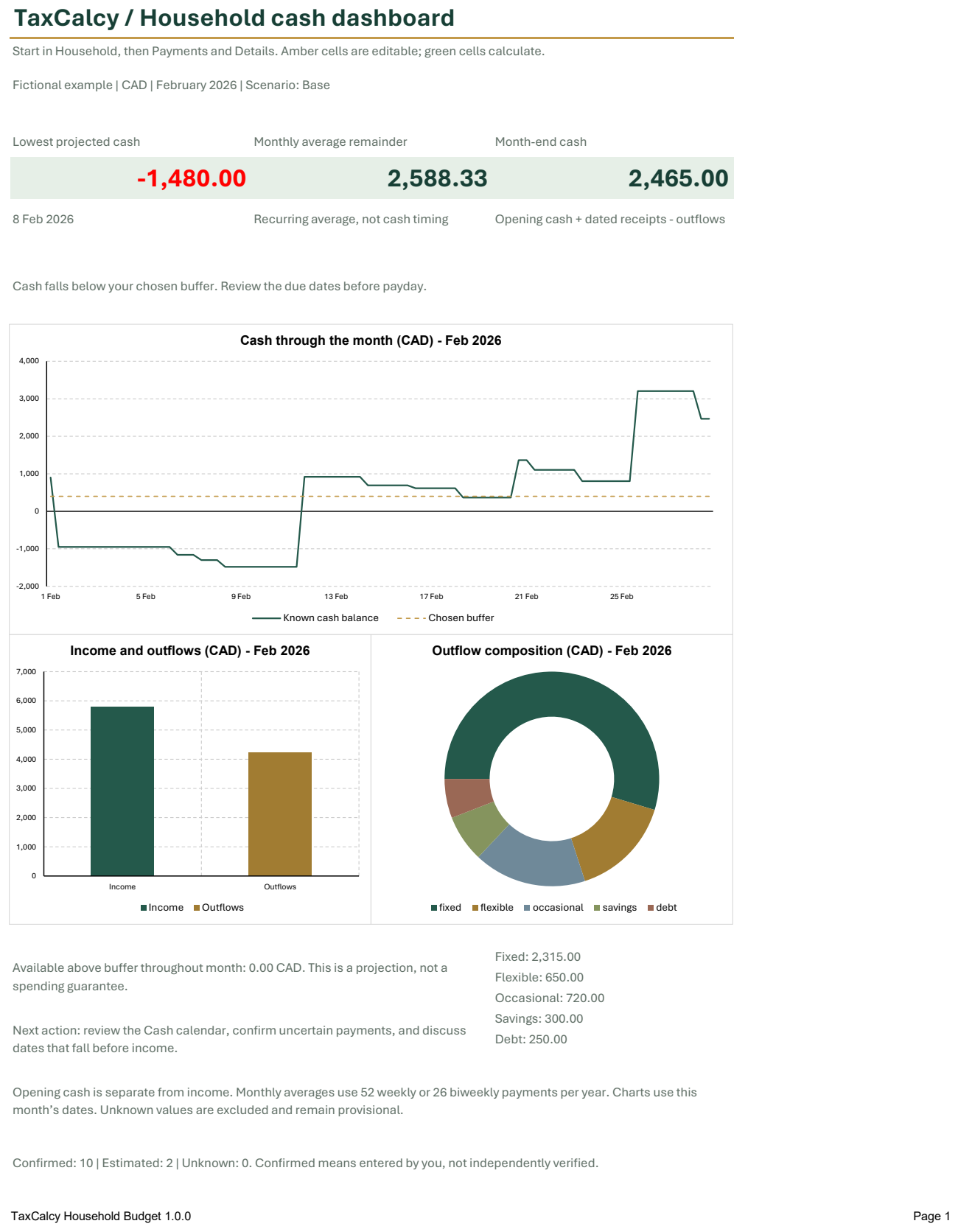Select the "Occasional: 720.00" line

[x=550, y=998]
